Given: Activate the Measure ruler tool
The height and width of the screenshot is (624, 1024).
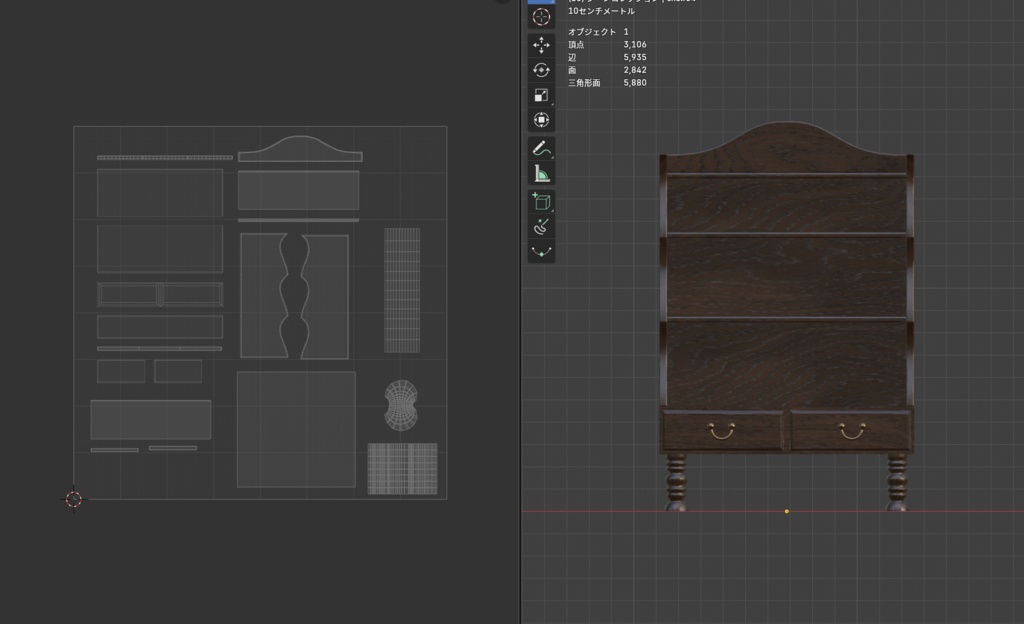Looking at the screenshot, I should [541, 174].
